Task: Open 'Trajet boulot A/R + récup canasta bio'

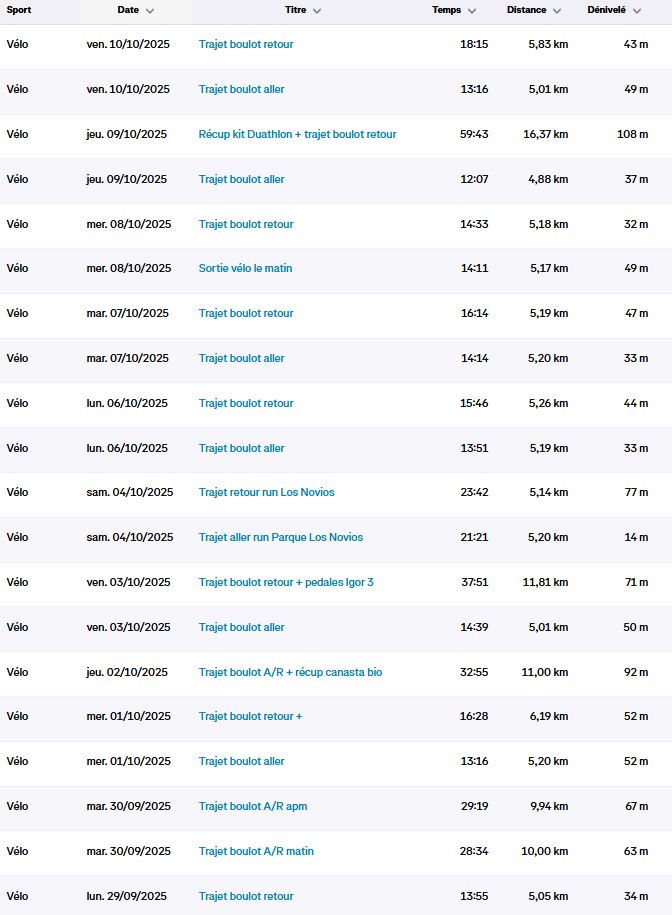Action: coord(290,672)
